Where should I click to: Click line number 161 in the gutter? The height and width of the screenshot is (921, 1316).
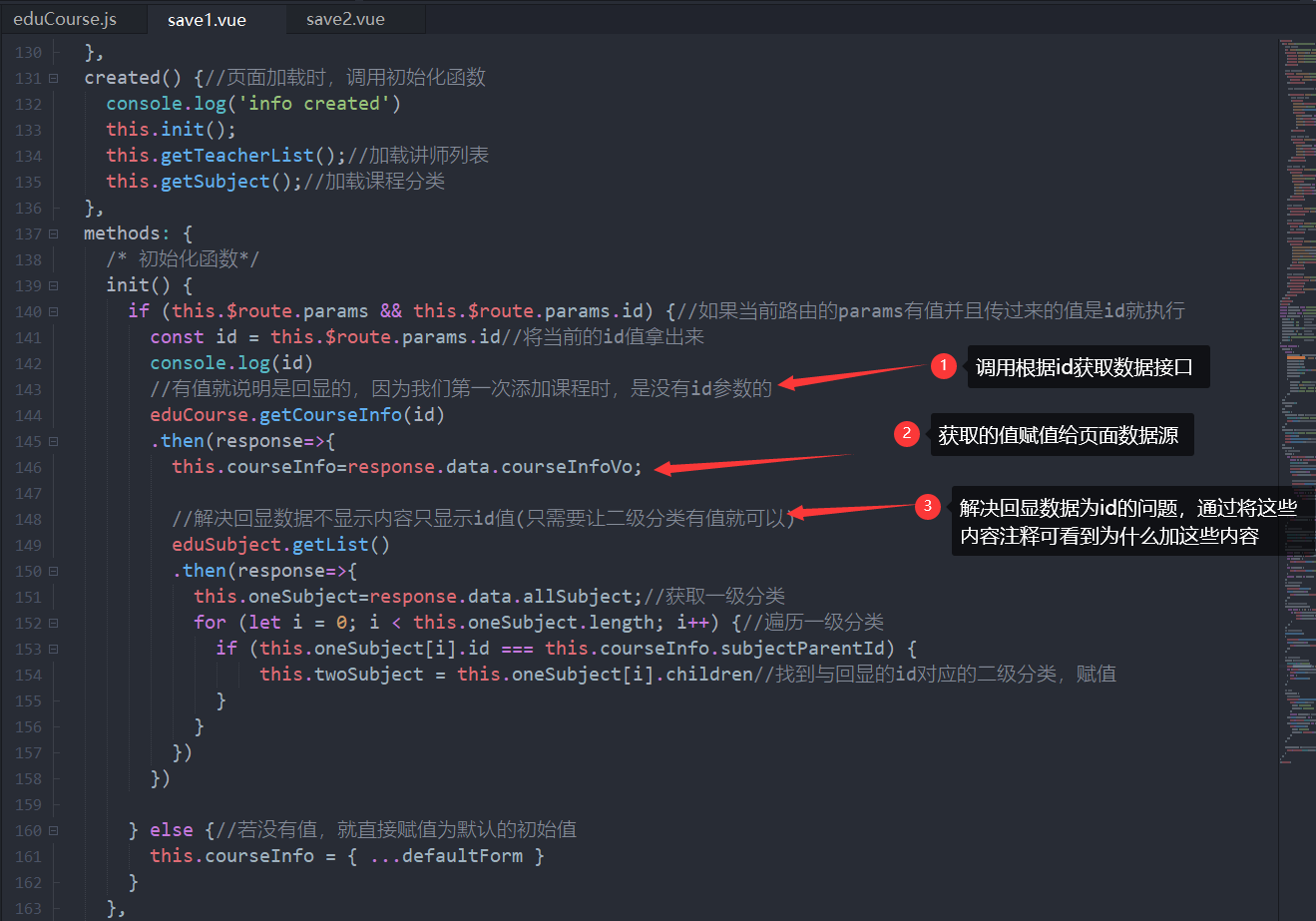tap(29, 856)
